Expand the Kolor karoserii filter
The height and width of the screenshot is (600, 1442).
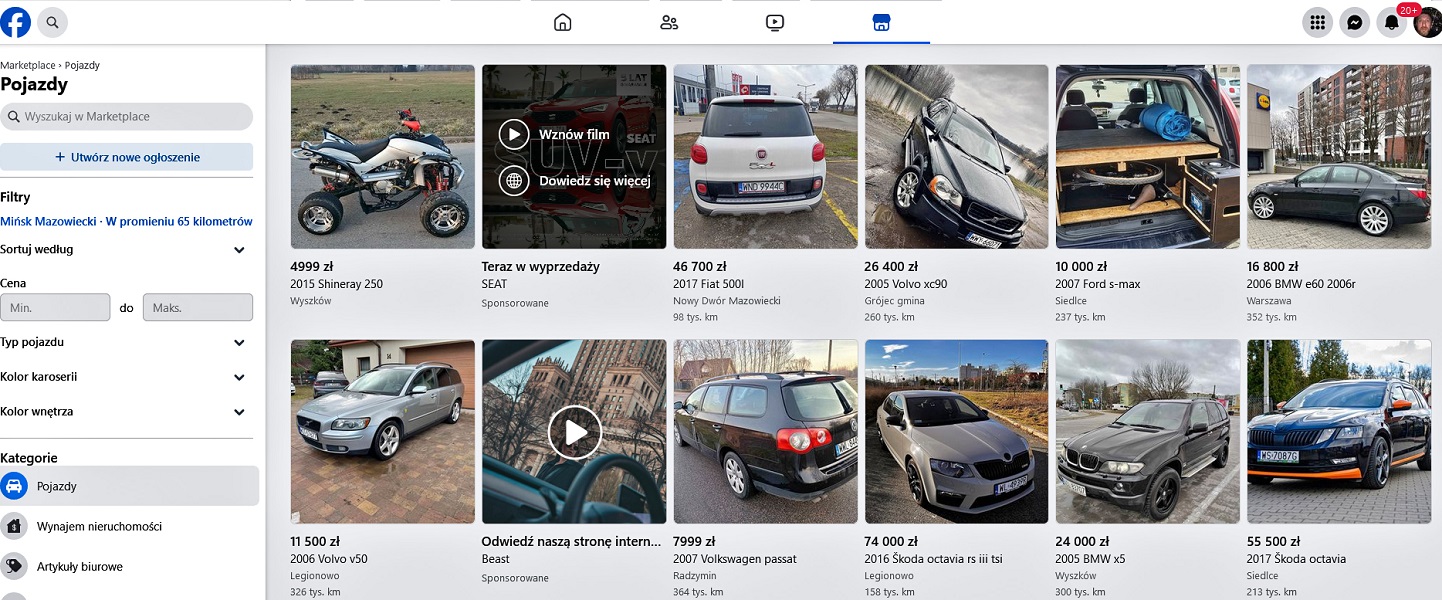(x=126, y=377)
